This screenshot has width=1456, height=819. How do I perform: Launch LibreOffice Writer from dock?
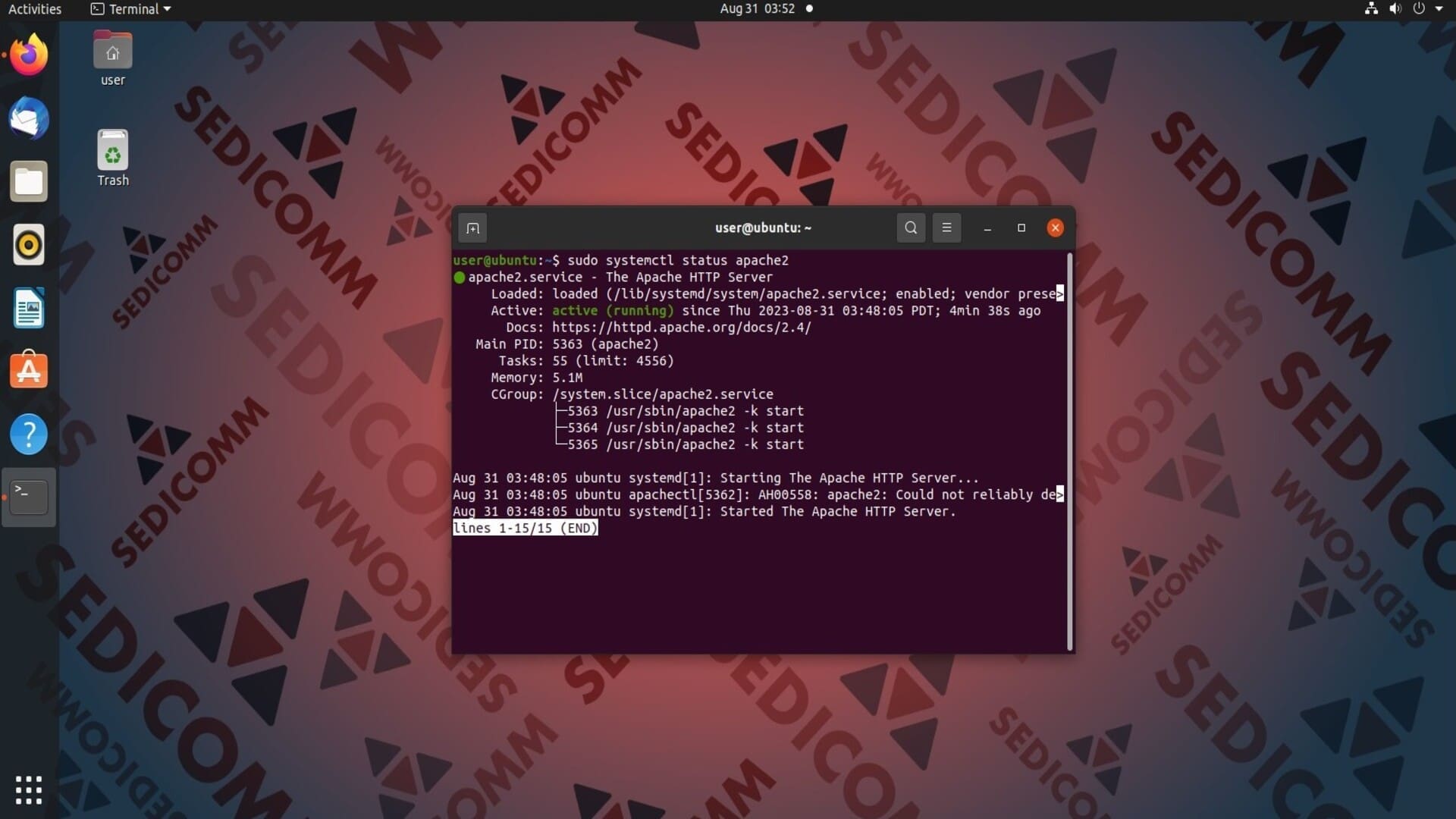[29, 308]
